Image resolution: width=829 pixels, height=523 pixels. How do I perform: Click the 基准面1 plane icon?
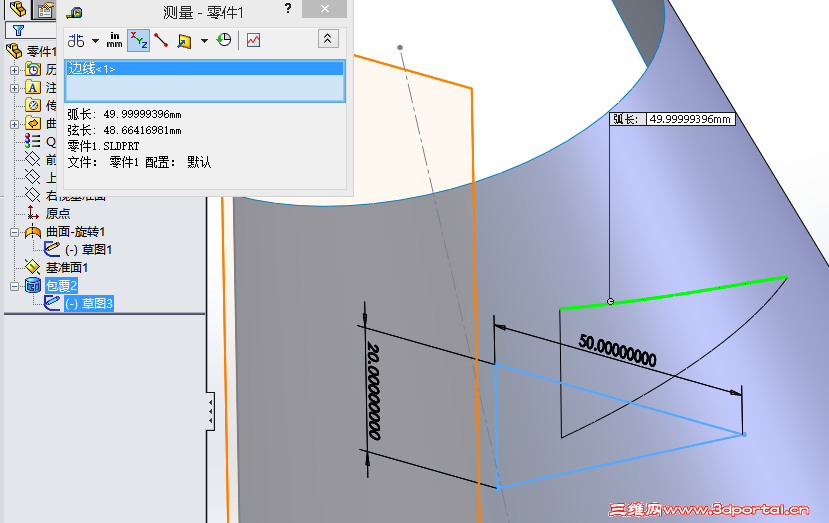[33, 267]
